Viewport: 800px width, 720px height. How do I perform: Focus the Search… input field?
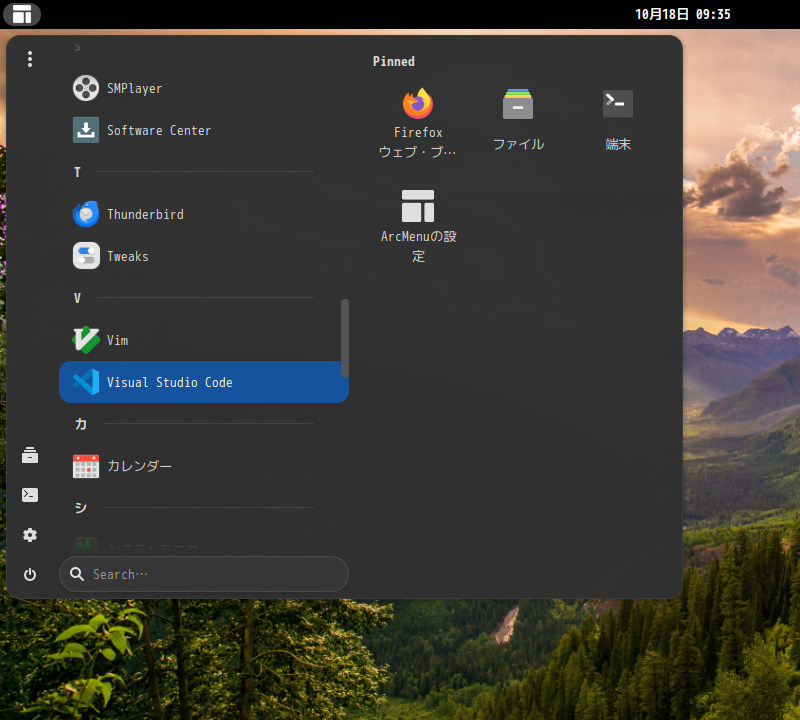point(204,574)
